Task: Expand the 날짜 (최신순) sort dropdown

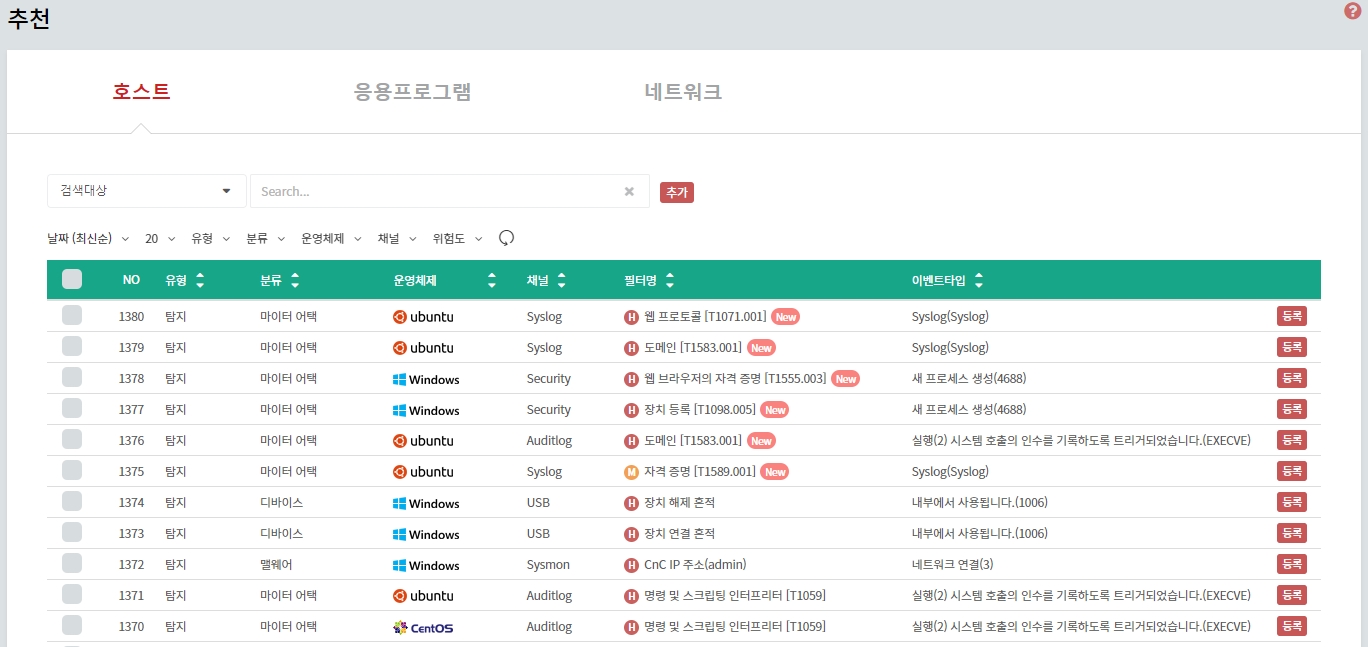Action: [x=88, y=239]
